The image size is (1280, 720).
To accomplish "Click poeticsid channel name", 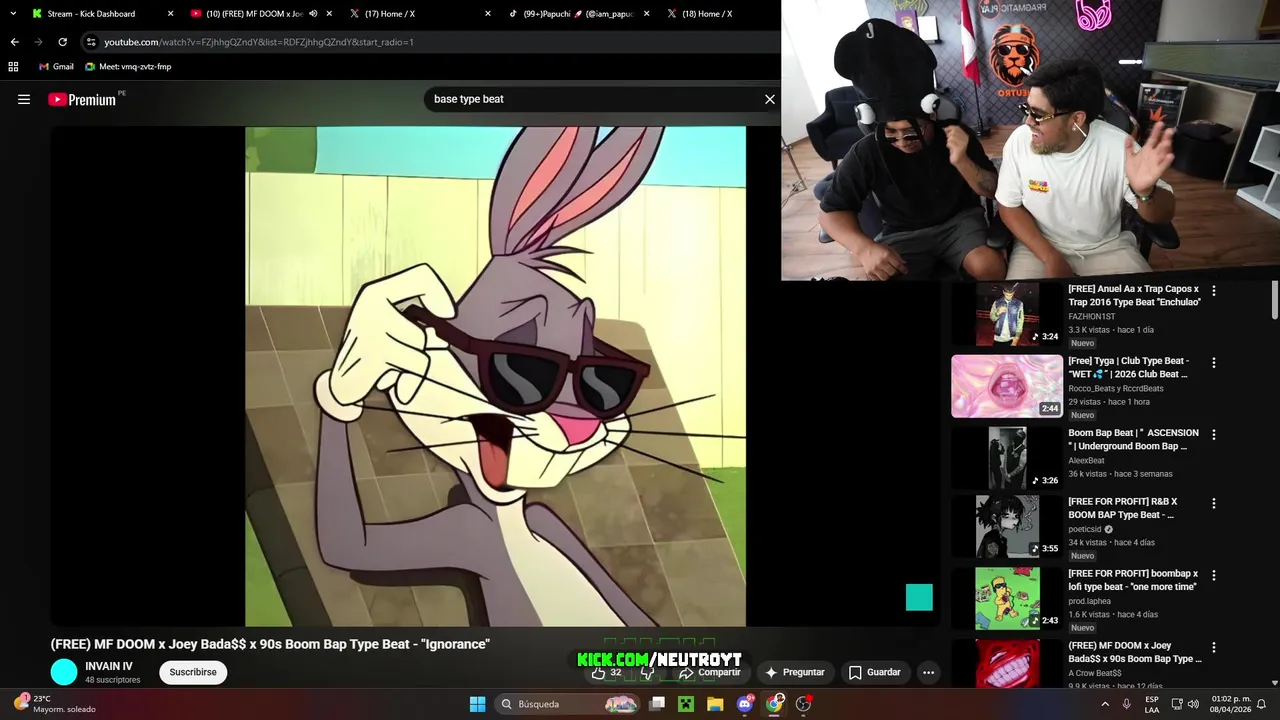I will [x=1084, y=529].
